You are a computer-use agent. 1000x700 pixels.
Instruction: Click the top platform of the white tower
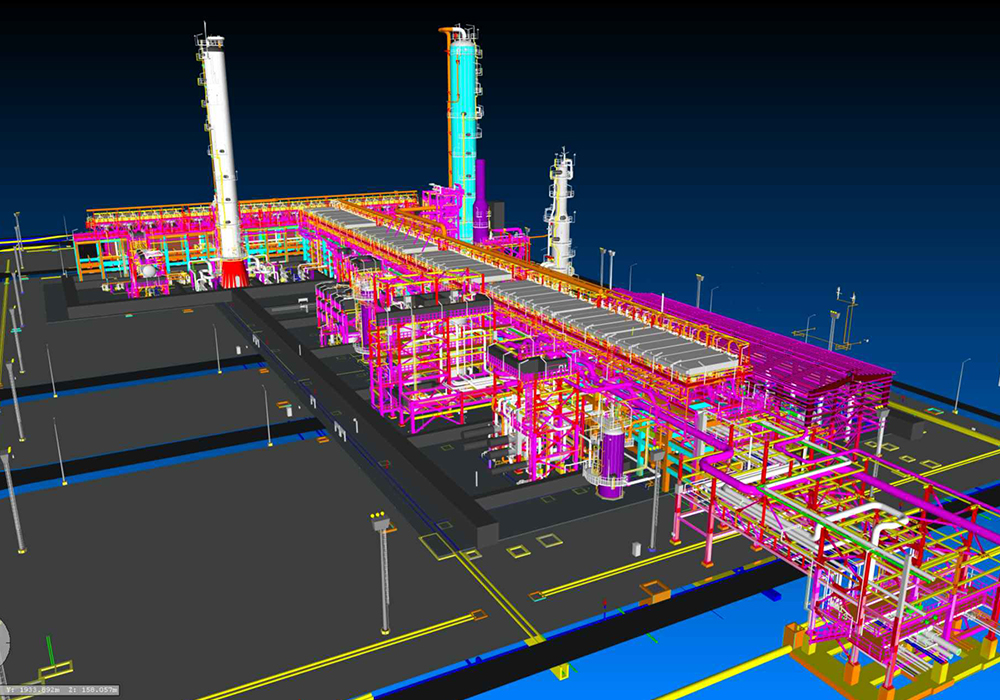(211, 42)
